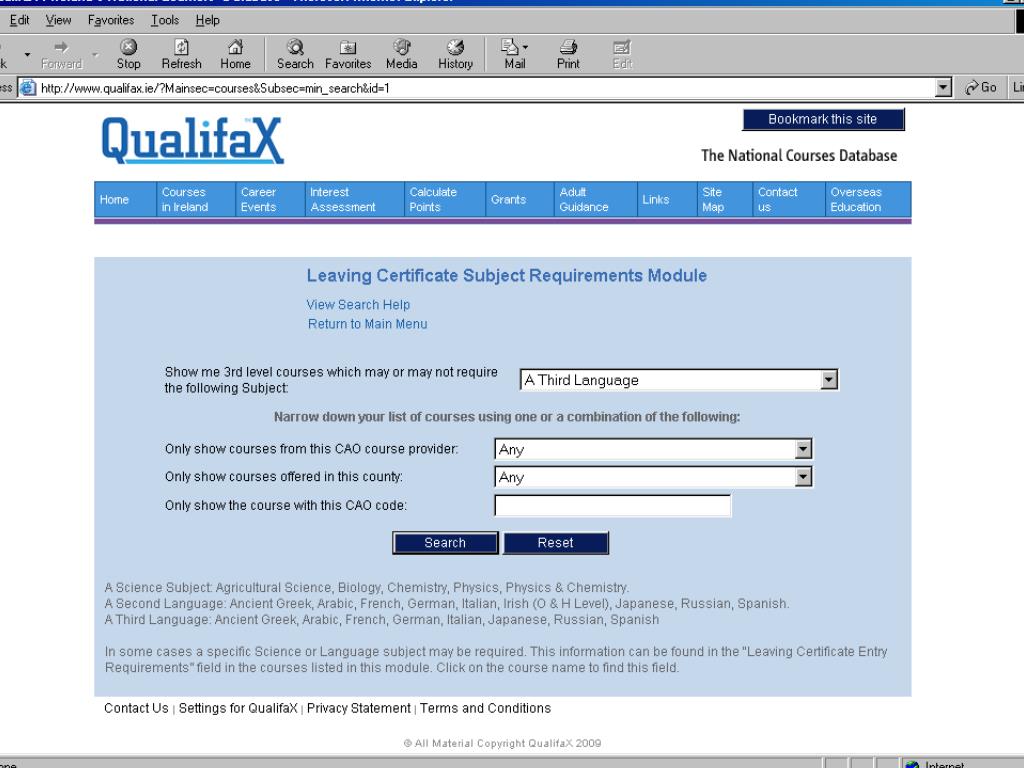The width and height of the screenshot is (1024, 768).
Task: Select Interest Assessment navigation tab
Action: pos(355,200)
